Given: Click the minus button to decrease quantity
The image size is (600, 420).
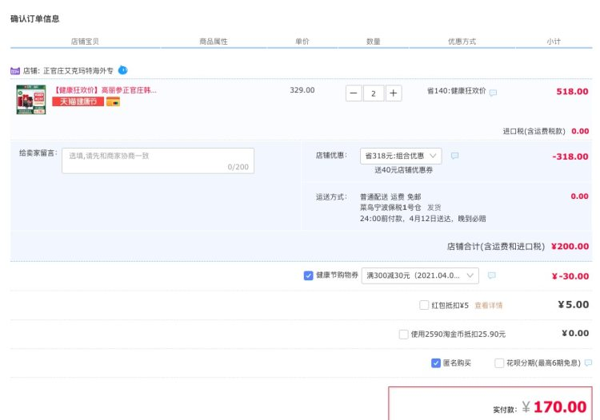Looking at the screenshot, I should tap(354, 93).
